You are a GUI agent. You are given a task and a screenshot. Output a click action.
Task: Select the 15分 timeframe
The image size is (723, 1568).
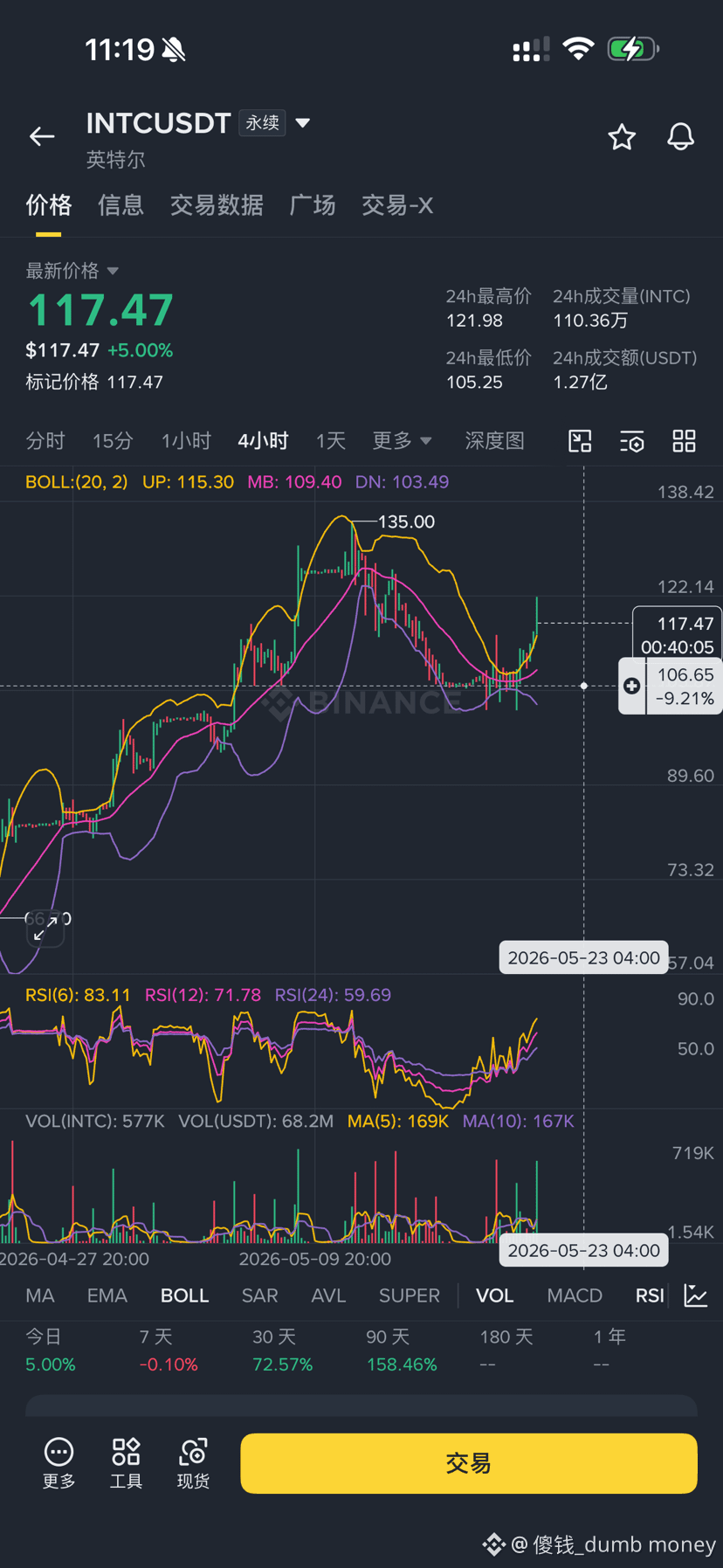(x=113, y=441)
